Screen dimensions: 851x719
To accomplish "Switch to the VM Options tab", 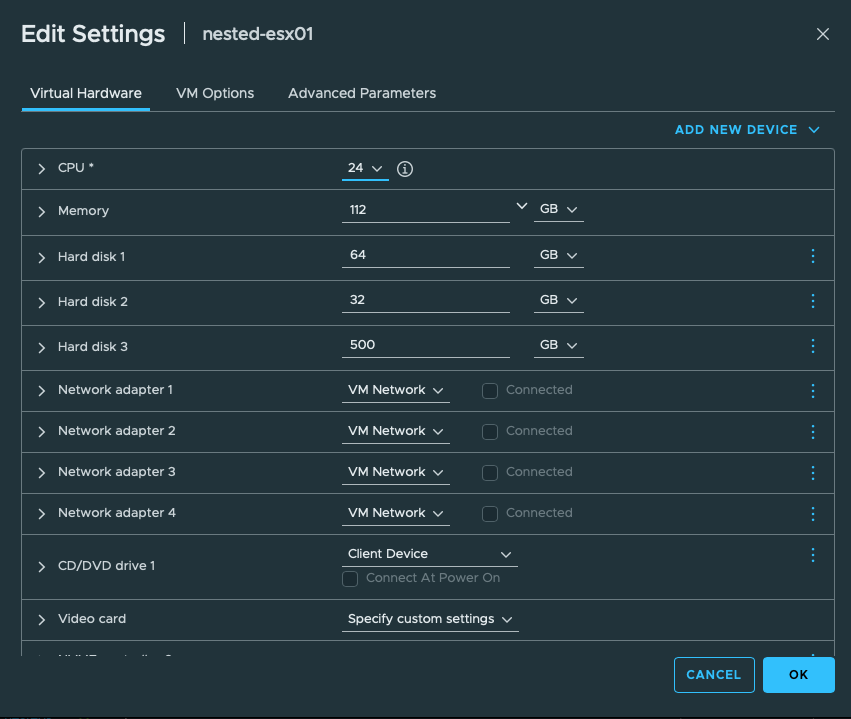I will tap(215, 93).
